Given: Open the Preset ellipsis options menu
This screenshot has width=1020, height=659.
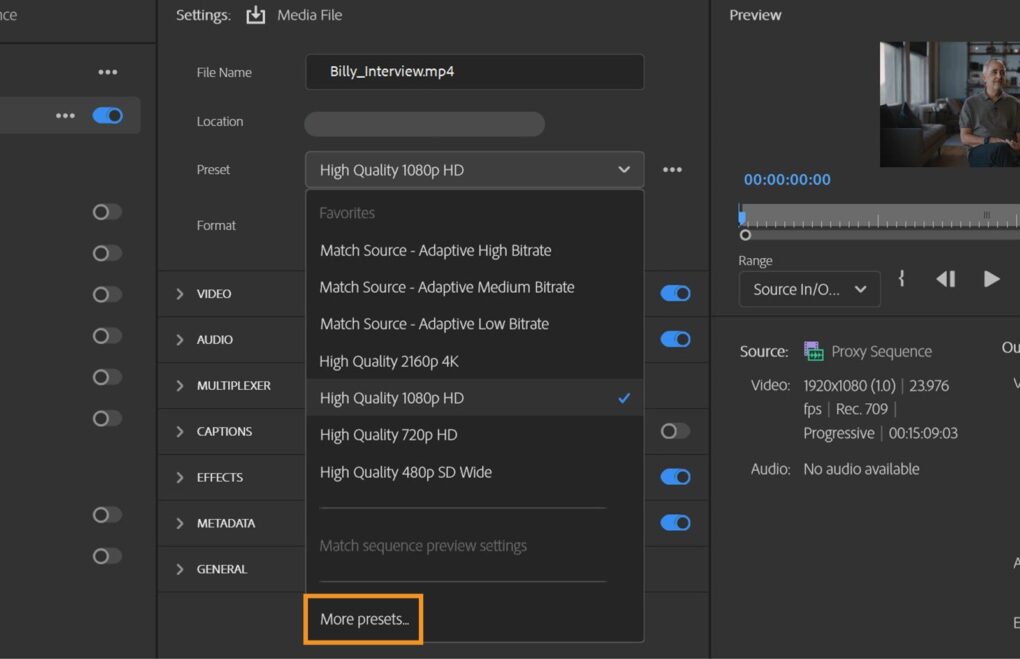Looking at the screenshot, I should pos(672,169).
